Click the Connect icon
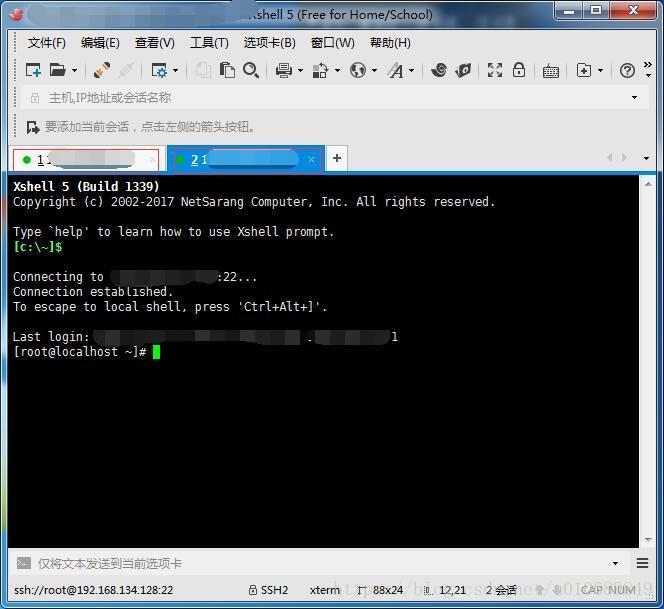This screenshot has height=609, width=664. [x=102, y=70]
